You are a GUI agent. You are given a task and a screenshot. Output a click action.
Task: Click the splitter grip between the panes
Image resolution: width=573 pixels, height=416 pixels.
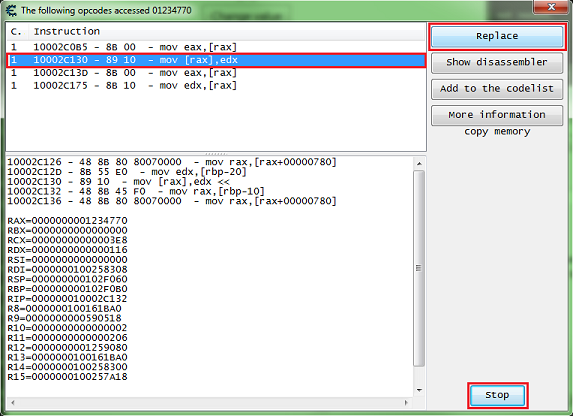216,154
